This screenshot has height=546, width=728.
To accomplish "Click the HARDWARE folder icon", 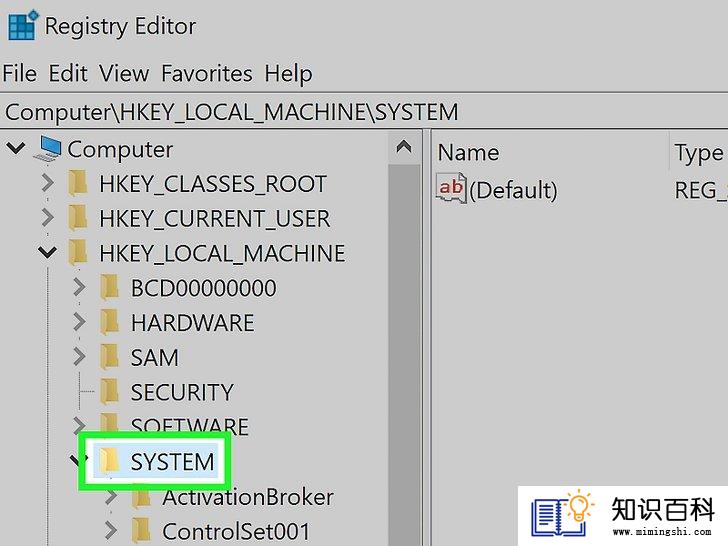I will [x=110, y=322].
